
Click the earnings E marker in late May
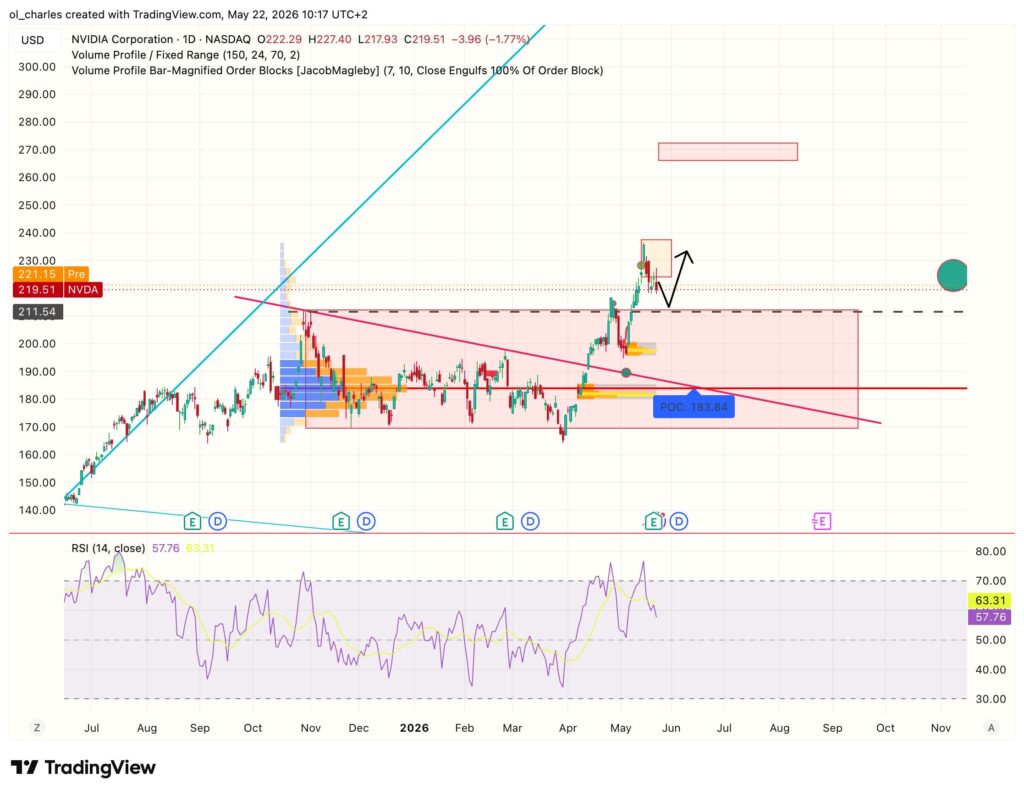tap(653, 521)
